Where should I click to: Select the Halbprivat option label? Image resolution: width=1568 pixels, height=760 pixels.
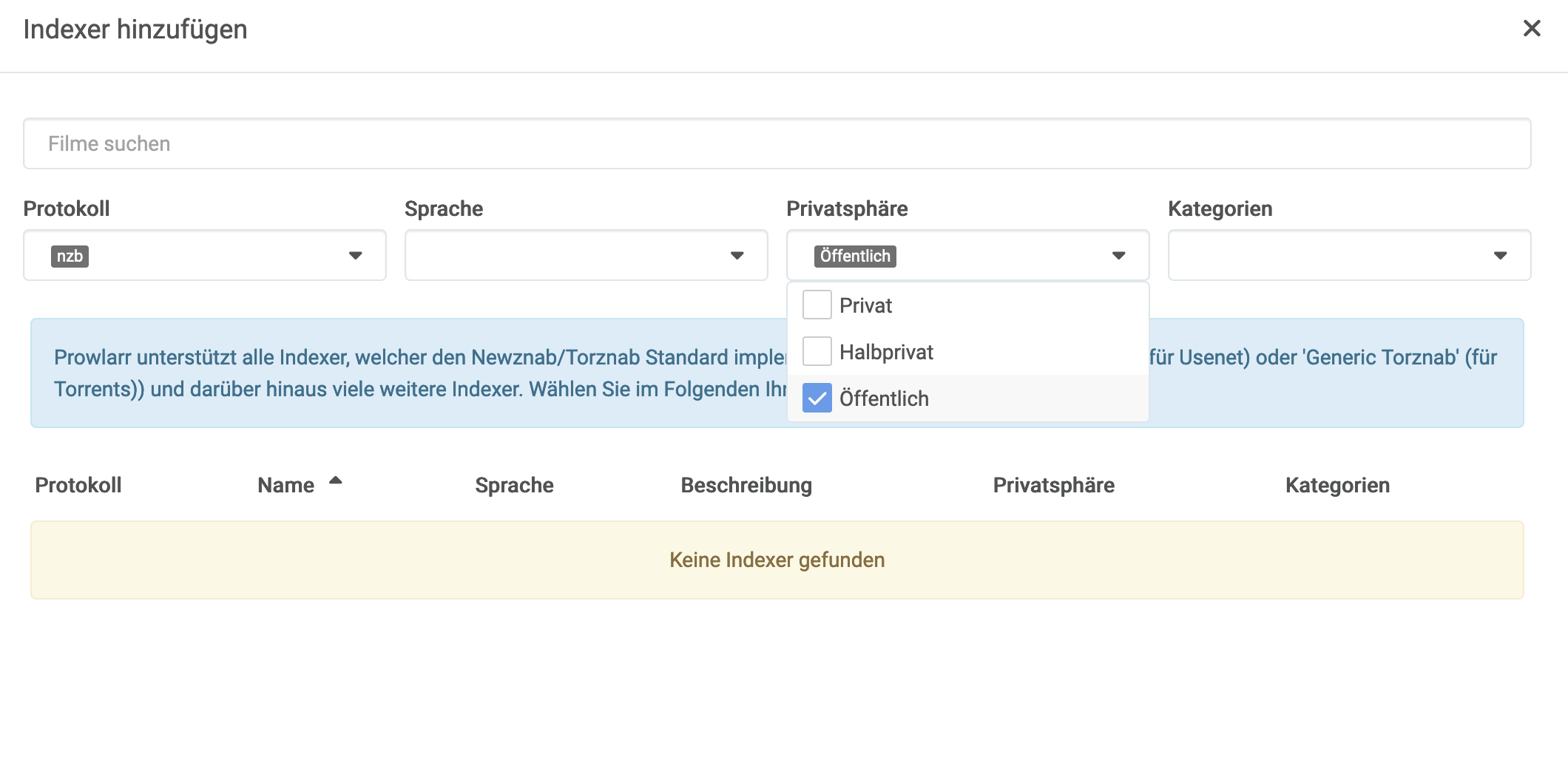(x=886, y=352)
